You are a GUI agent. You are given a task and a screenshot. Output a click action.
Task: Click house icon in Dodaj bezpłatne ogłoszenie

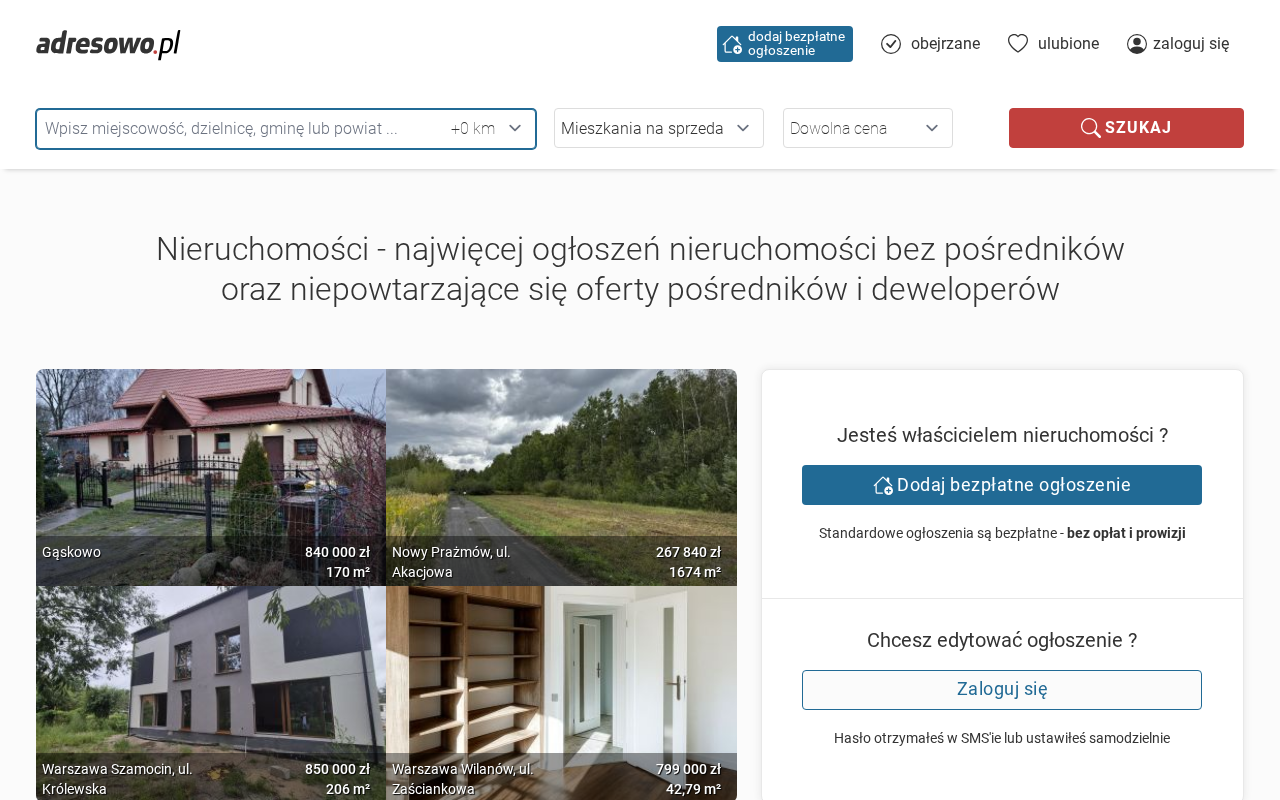click(x=883, y=485)
